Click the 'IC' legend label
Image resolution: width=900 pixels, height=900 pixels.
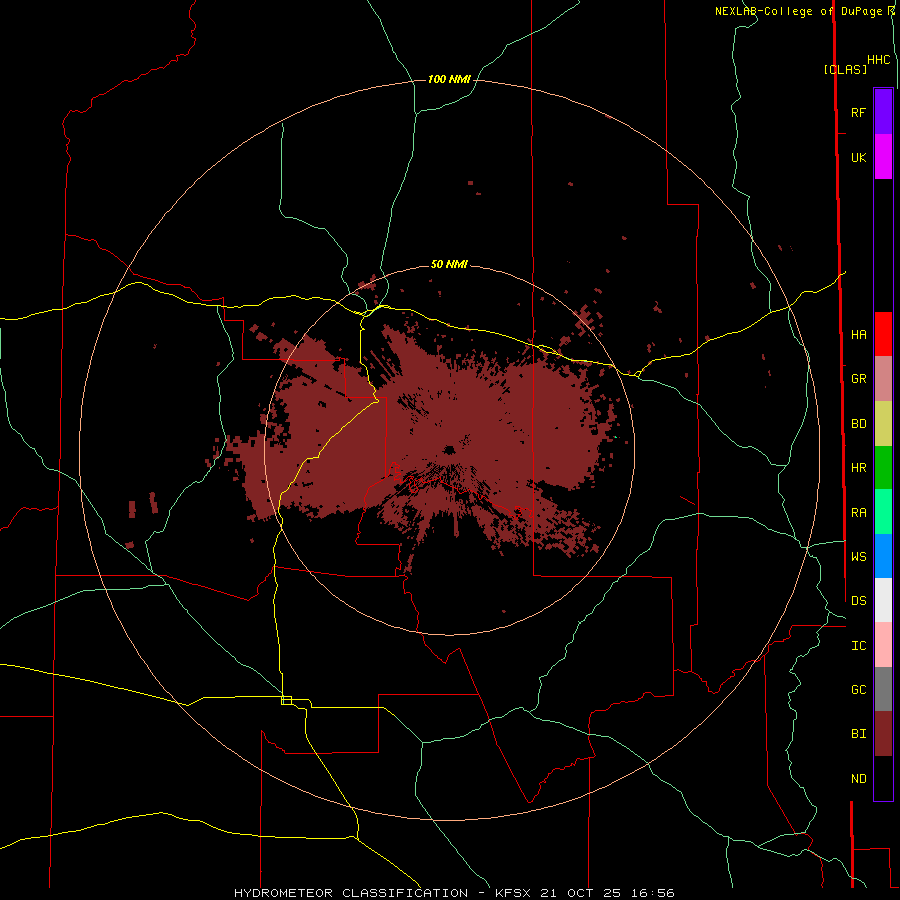coord(858,645)
